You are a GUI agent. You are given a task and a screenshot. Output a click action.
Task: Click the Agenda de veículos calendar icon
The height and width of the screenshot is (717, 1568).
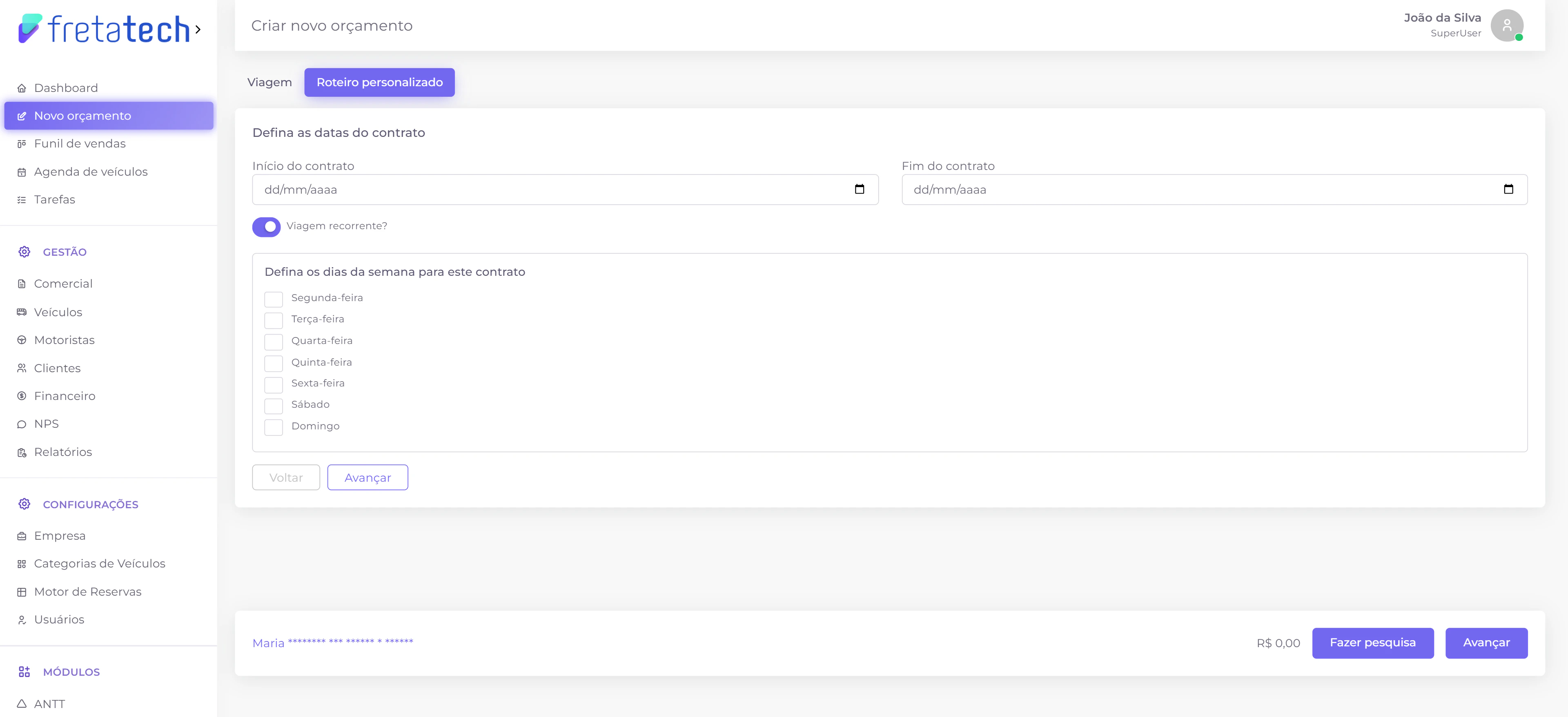click(22, 172)
